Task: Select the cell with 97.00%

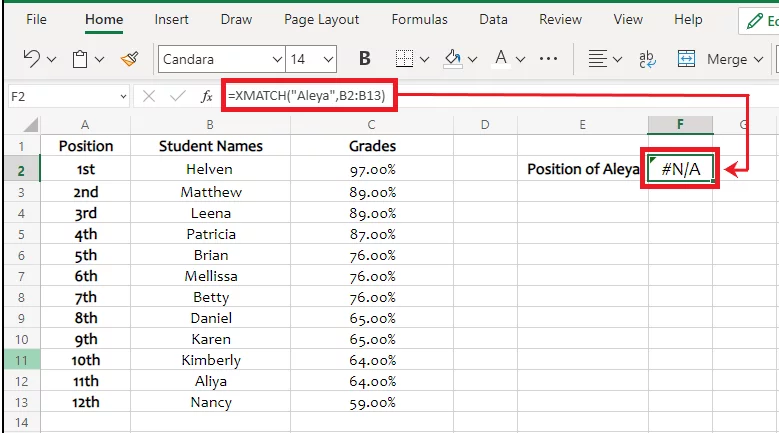Action: 372,169
